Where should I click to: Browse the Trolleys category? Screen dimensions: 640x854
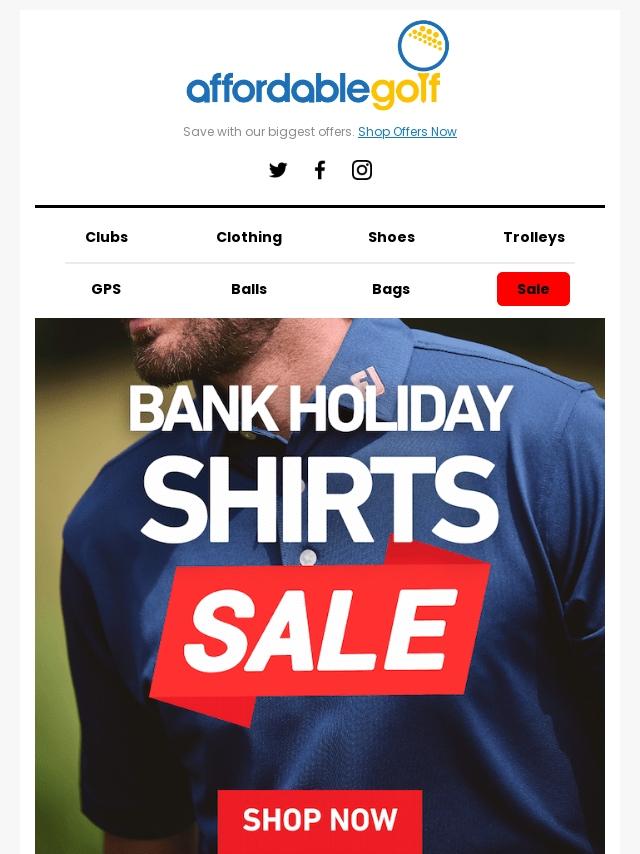[534, 237]
